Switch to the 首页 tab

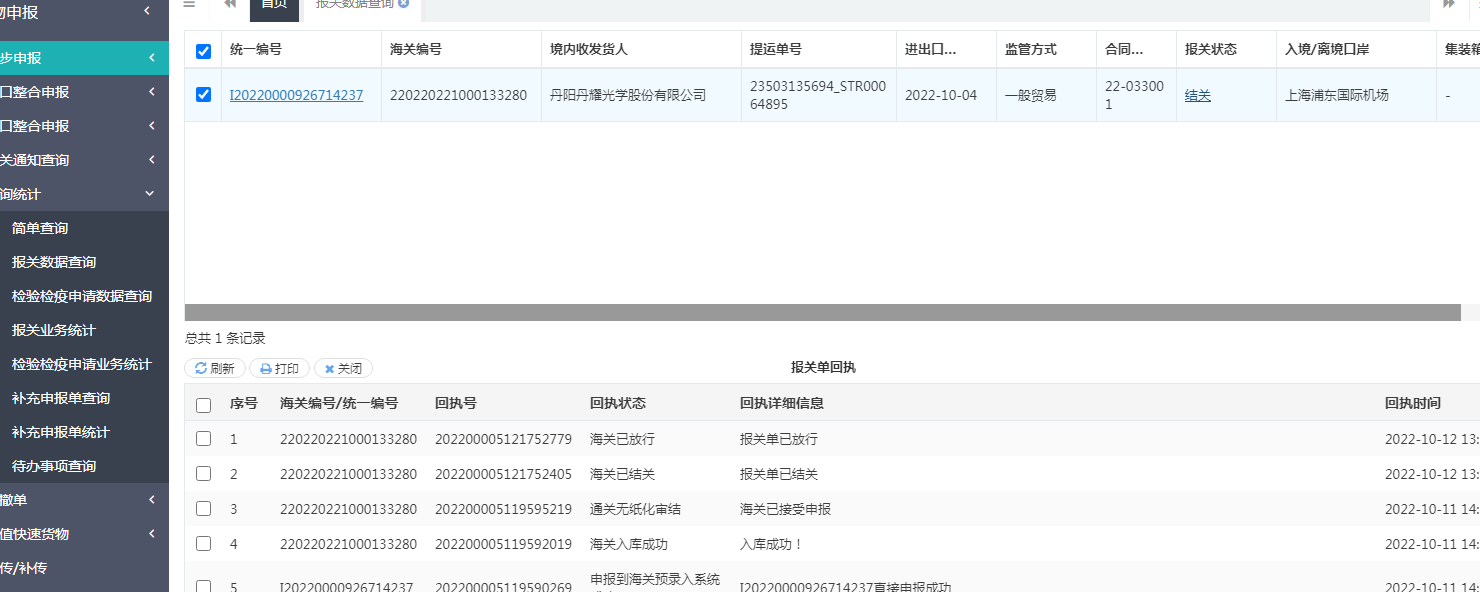(273, 4)
